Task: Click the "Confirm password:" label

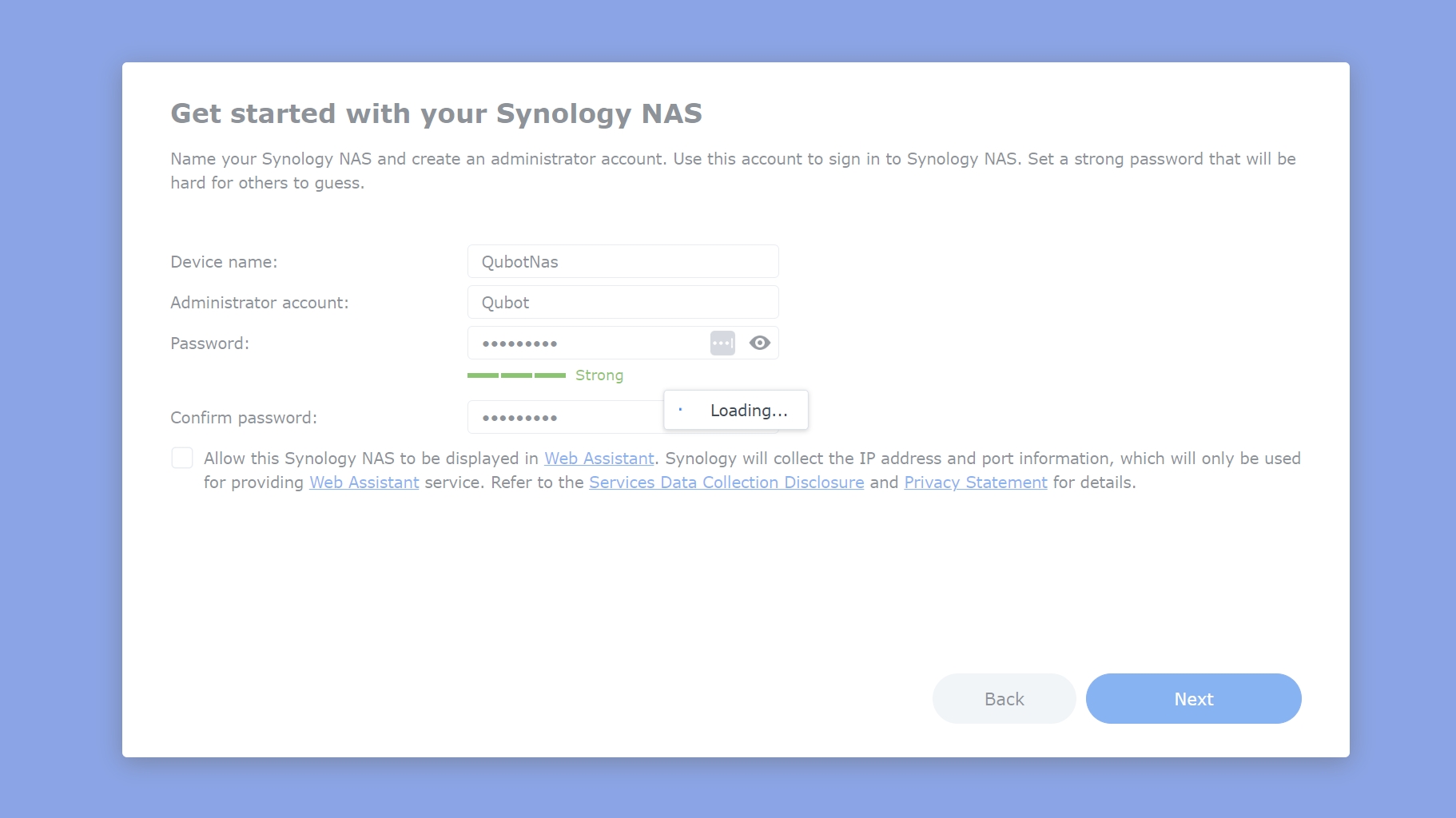Action: pyautogui.click(x=244, y=418)
